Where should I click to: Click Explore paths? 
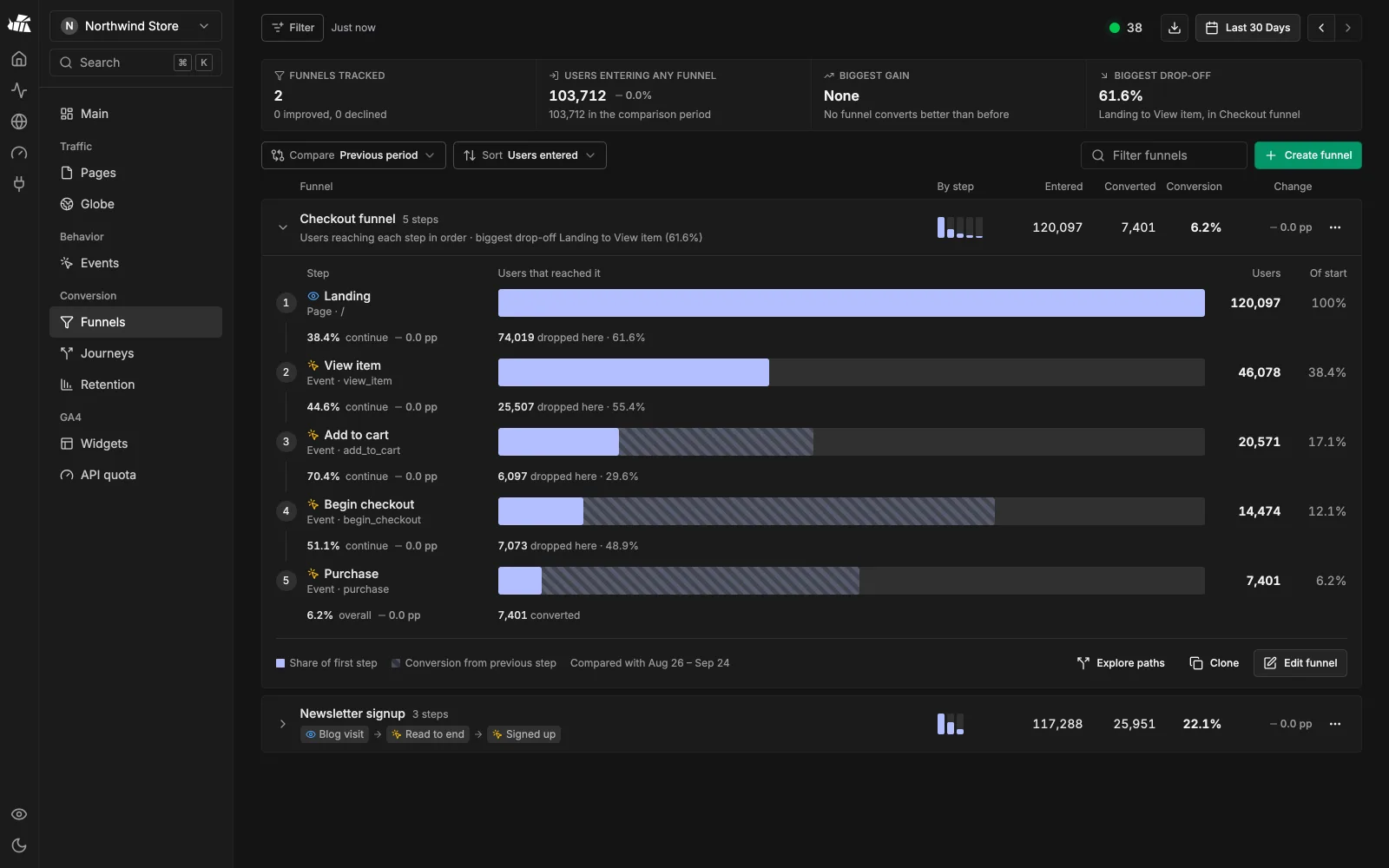click(1121, 663)
